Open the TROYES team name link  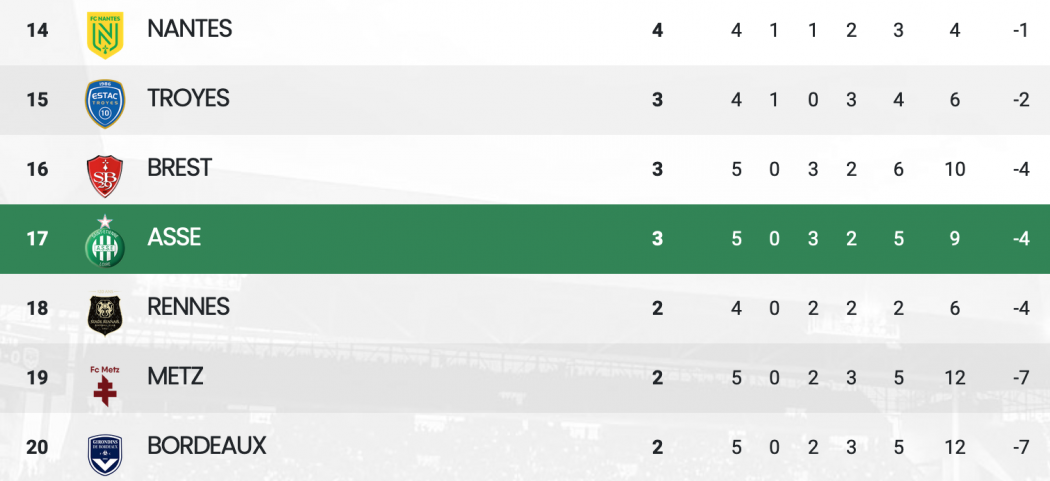tap(188, 98)
